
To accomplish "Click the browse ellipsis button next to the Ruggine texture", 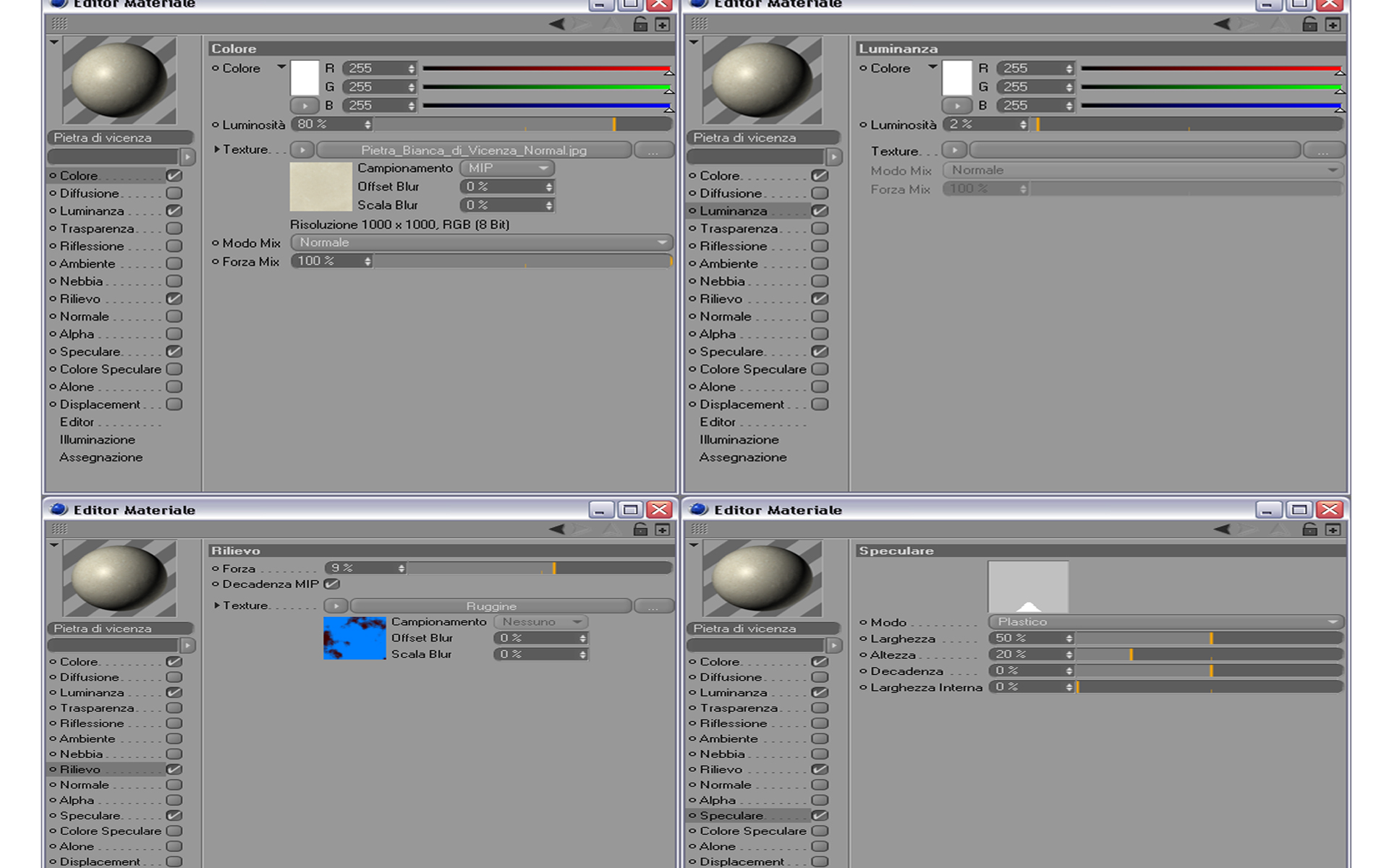I will pos(653,606).
